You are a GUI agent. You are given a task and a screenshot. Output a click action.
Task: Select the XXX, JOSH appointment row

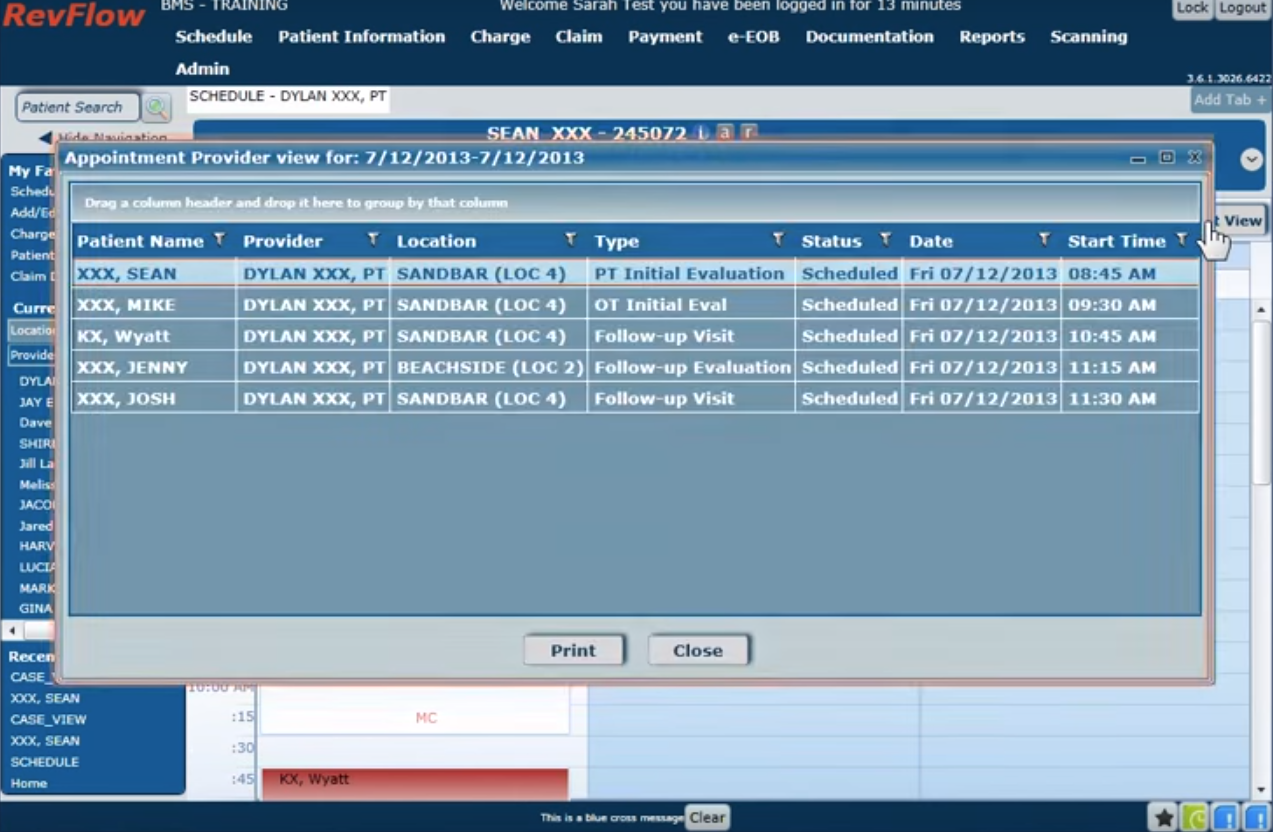tap(635, 398)
